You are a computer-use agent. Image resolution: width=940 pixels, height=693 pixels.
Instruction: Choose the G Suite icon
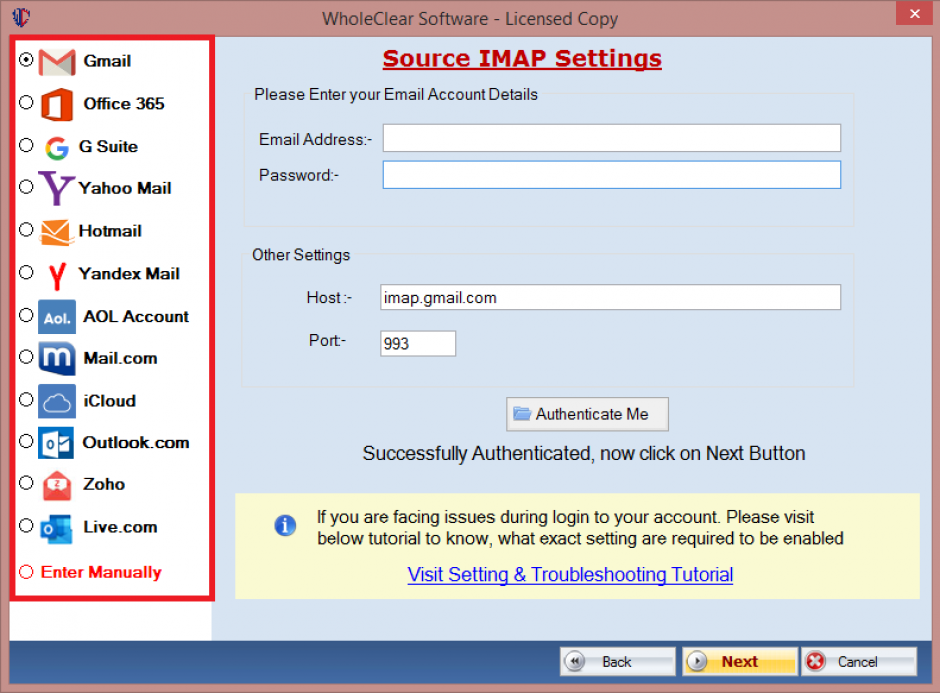coord(56,146)
